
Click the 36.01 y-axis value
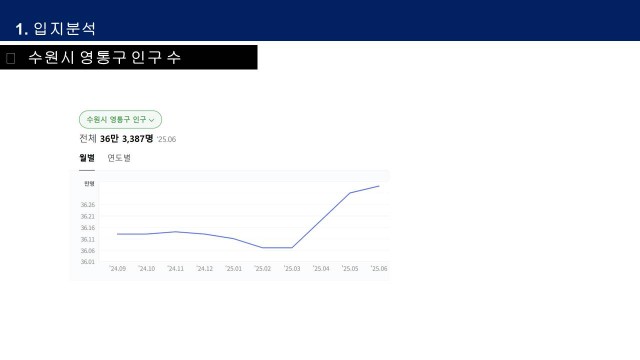[x=88, y=262]
